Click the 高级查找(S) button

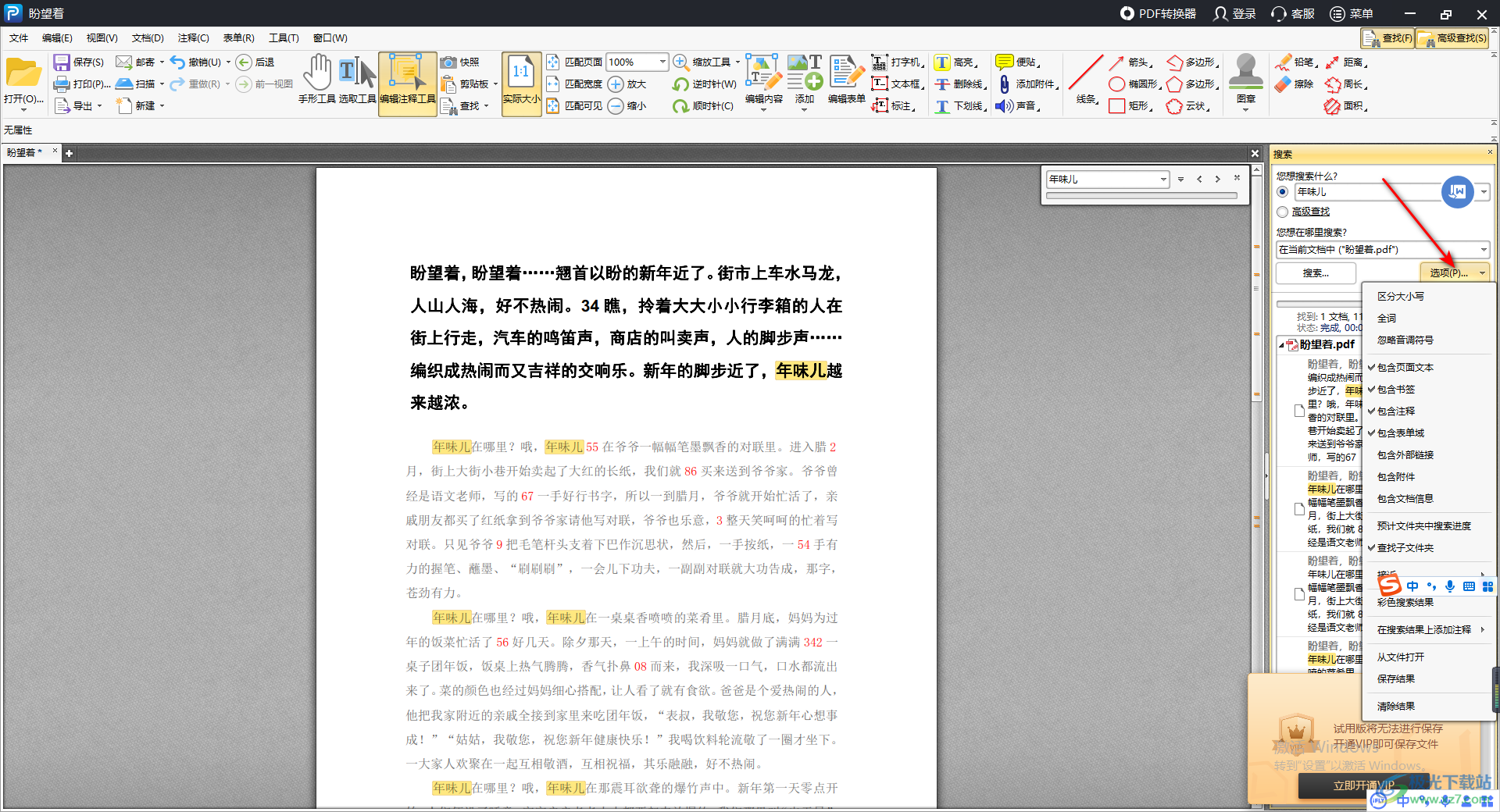coord(1452,37)
